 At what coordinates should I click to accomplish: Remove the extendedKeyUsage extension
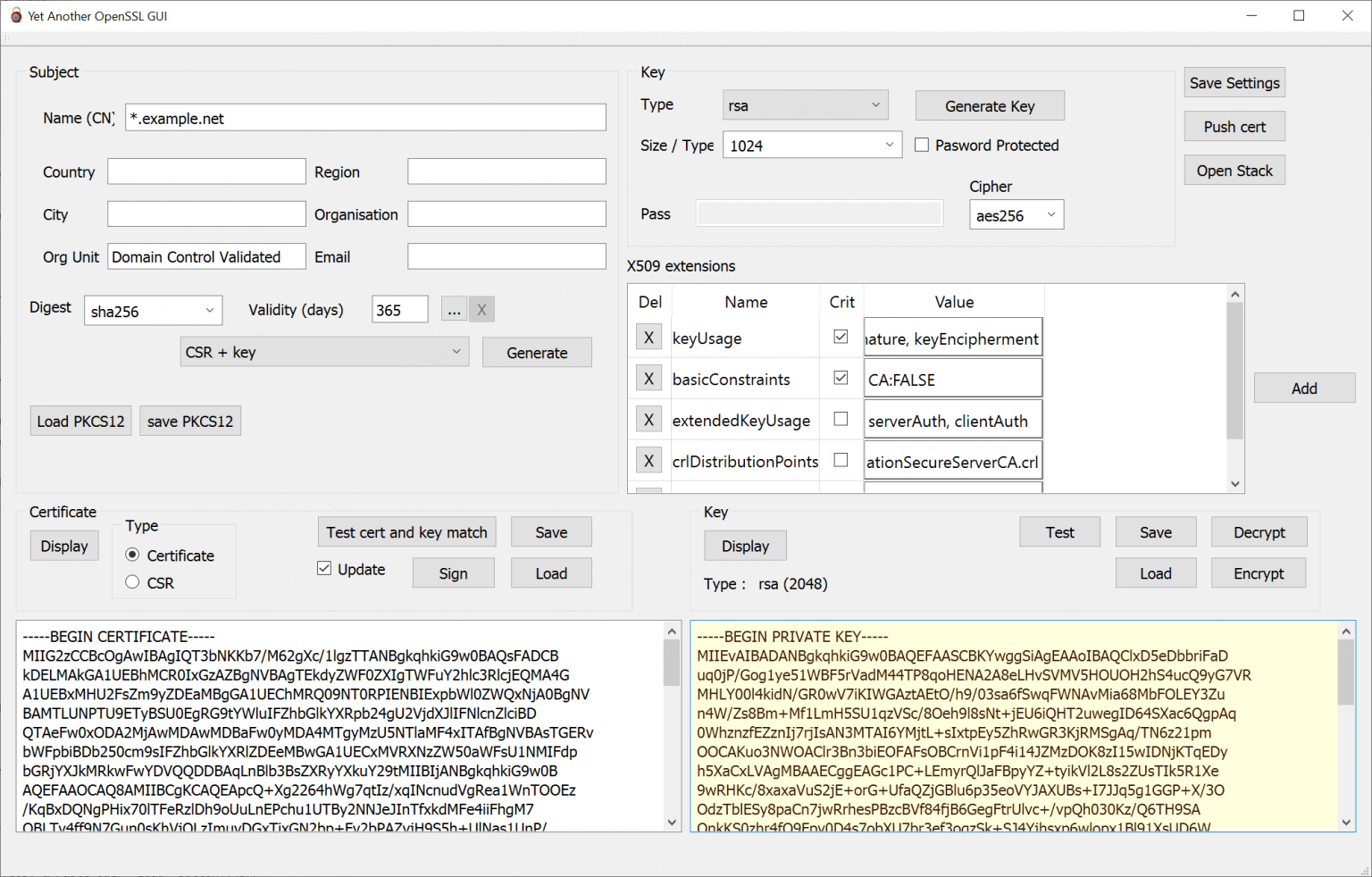coord(648,419)
